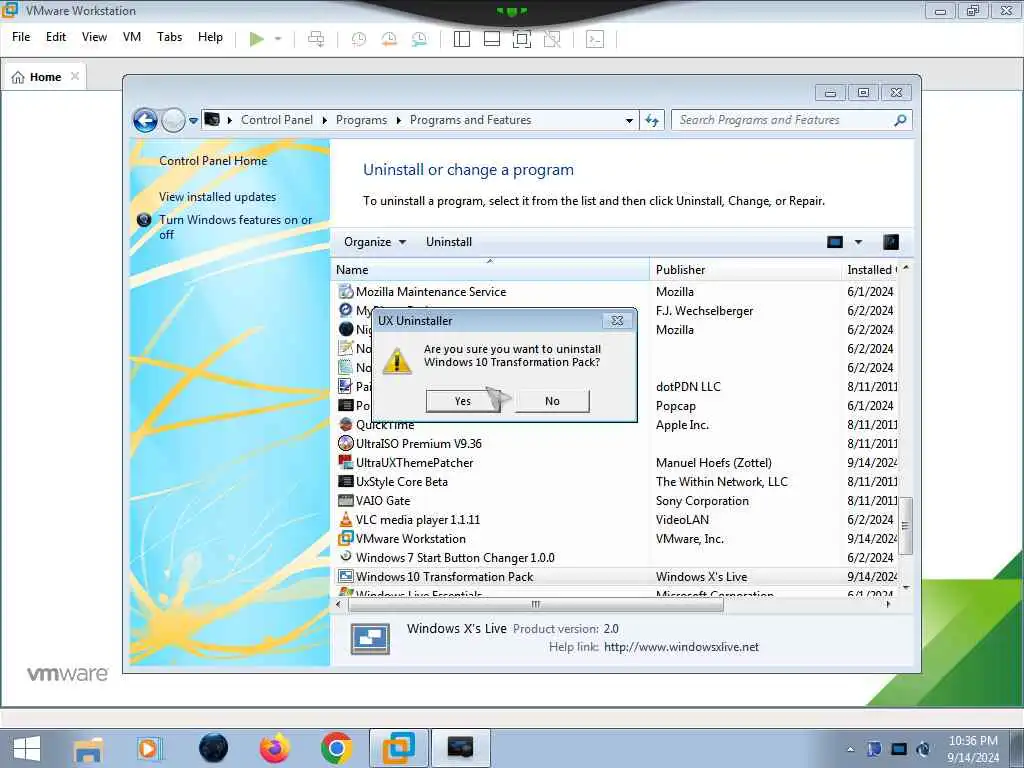
Task: Click the VMware Workstation taskbar icon
Action: coord(398,748)
